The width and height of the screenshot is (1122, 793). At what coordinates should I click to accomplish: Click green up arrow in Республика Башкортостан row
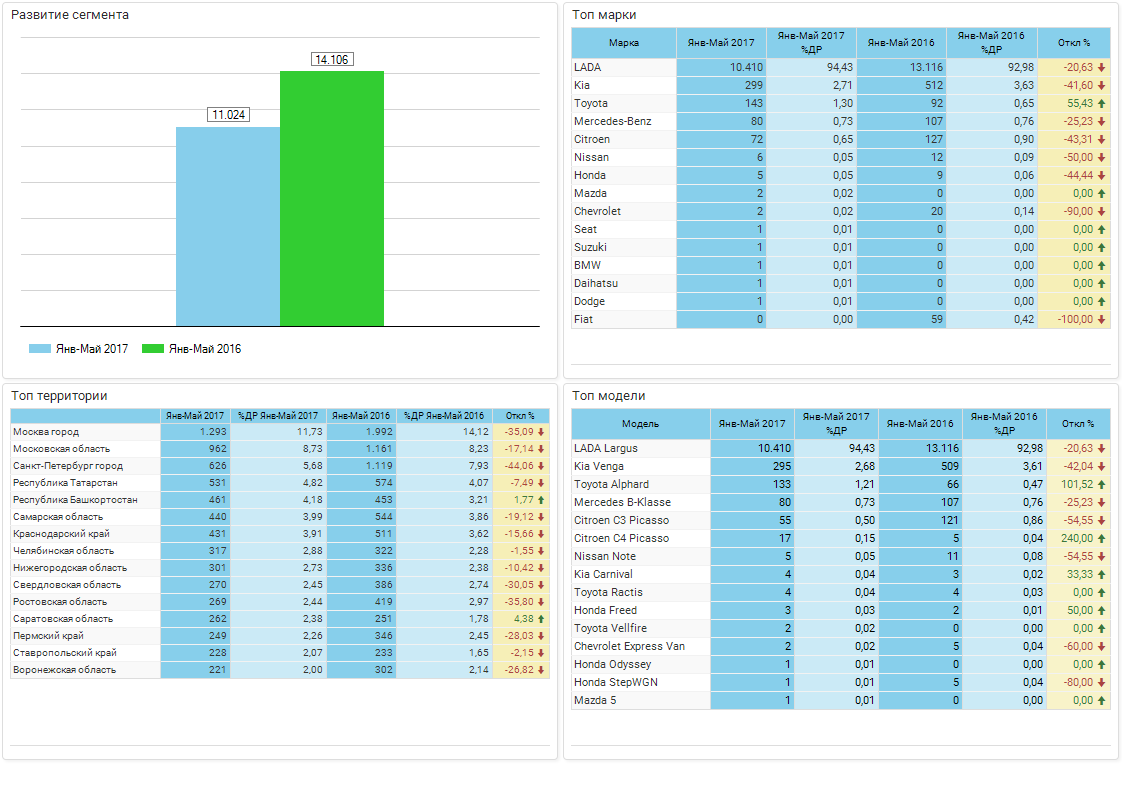[x=541, y=500]
